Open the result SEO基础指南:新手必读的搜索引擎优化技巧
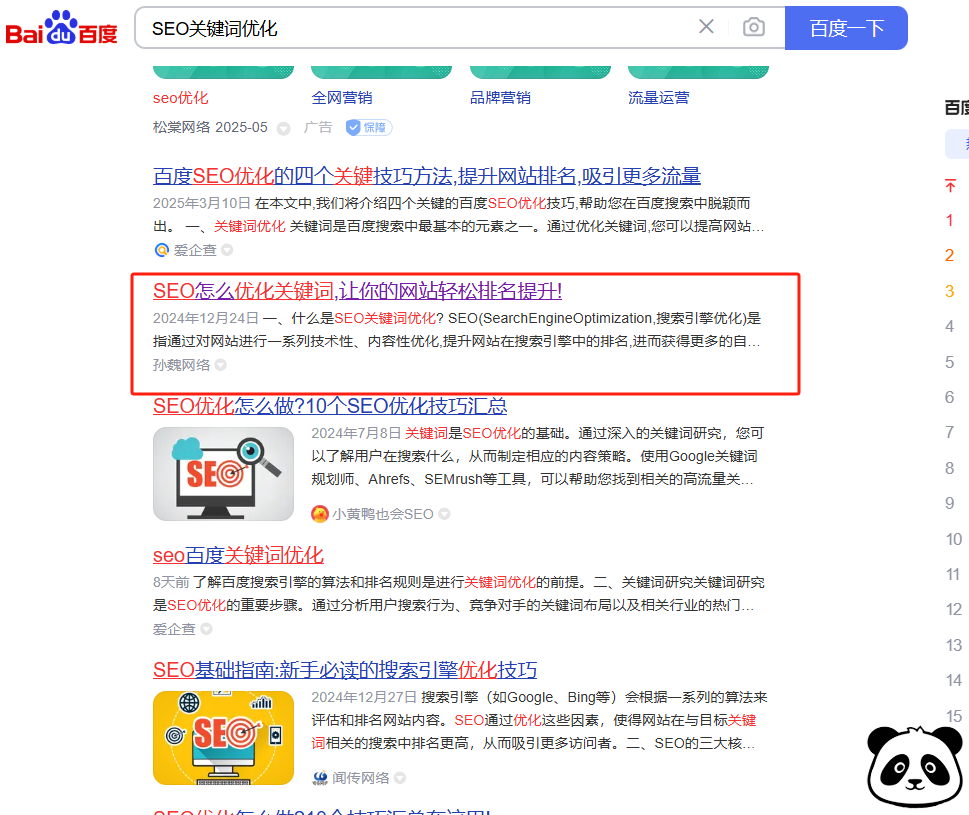The height and width of the screenshot is (815, 969). click(x=345, y=670)
